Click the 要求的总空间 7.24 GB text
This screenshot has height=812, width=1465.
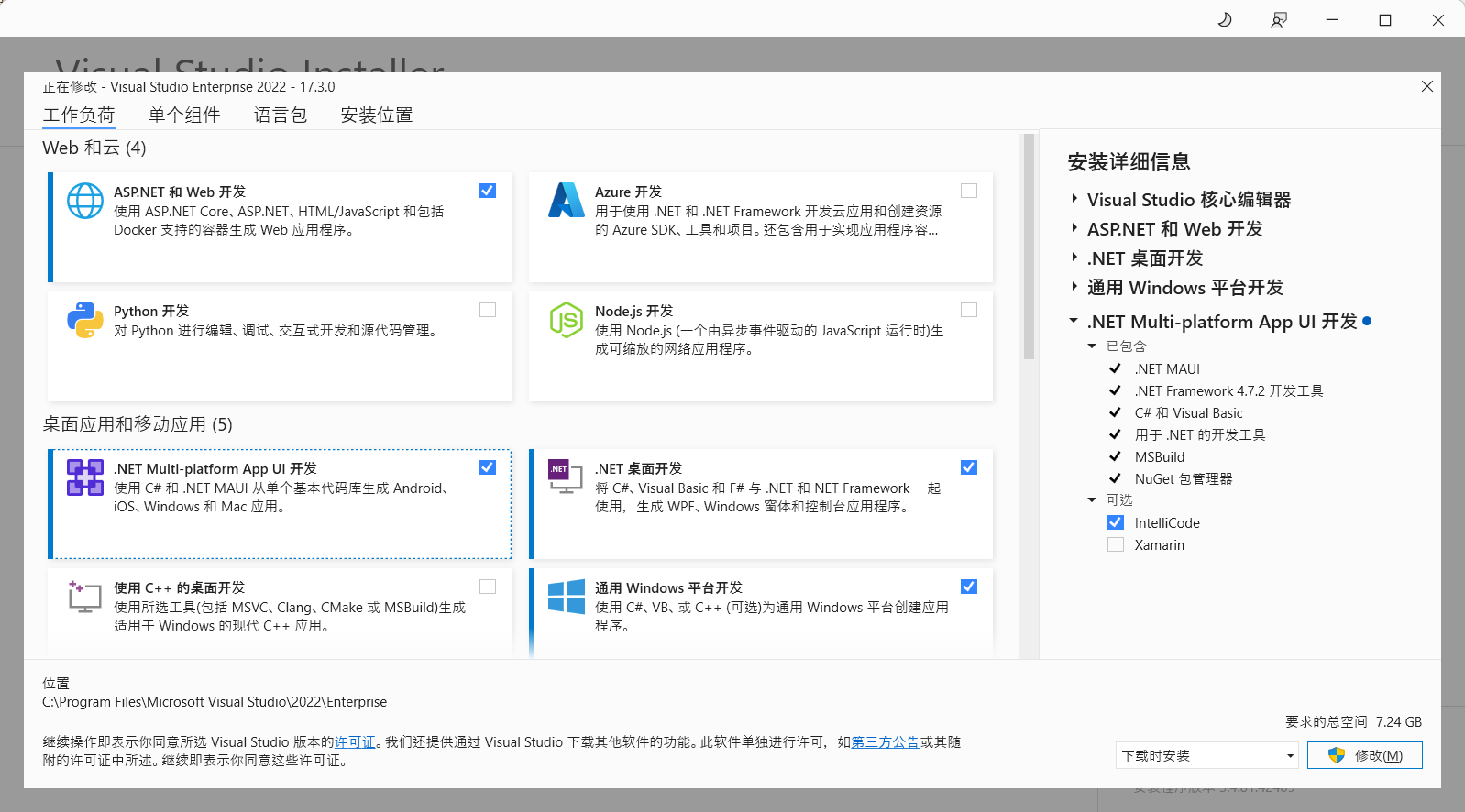(1353, 722)
